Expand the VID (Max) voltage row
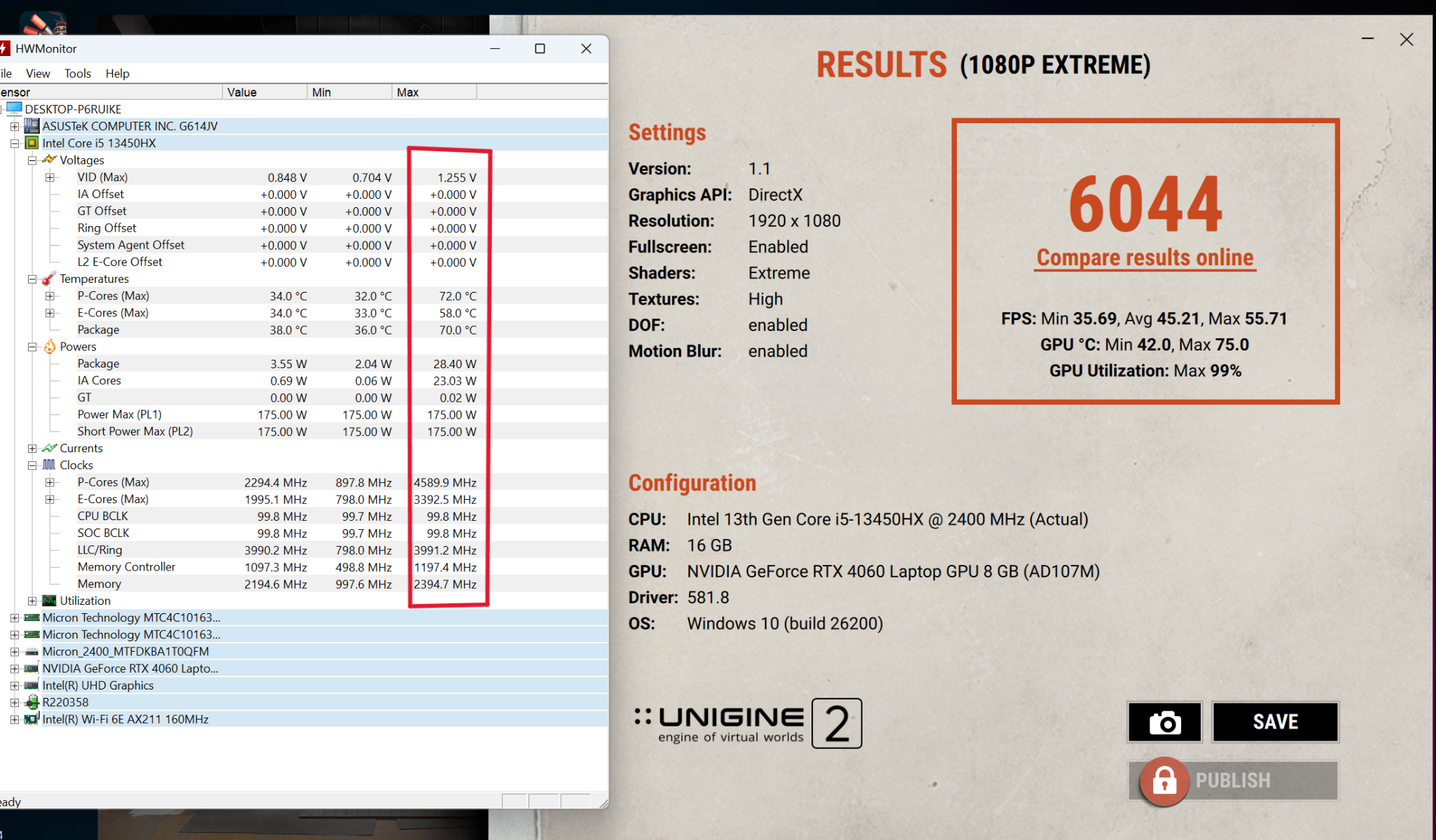 click(50, 177)
